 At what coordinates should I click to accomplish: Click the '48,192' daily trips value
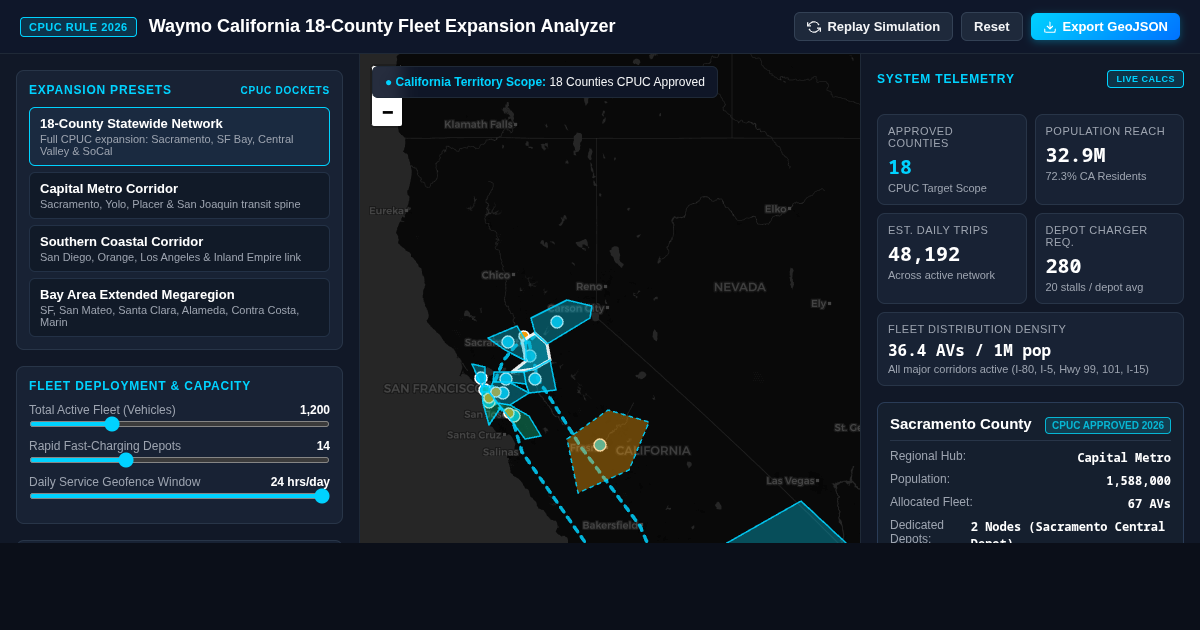tap(924, 254)
